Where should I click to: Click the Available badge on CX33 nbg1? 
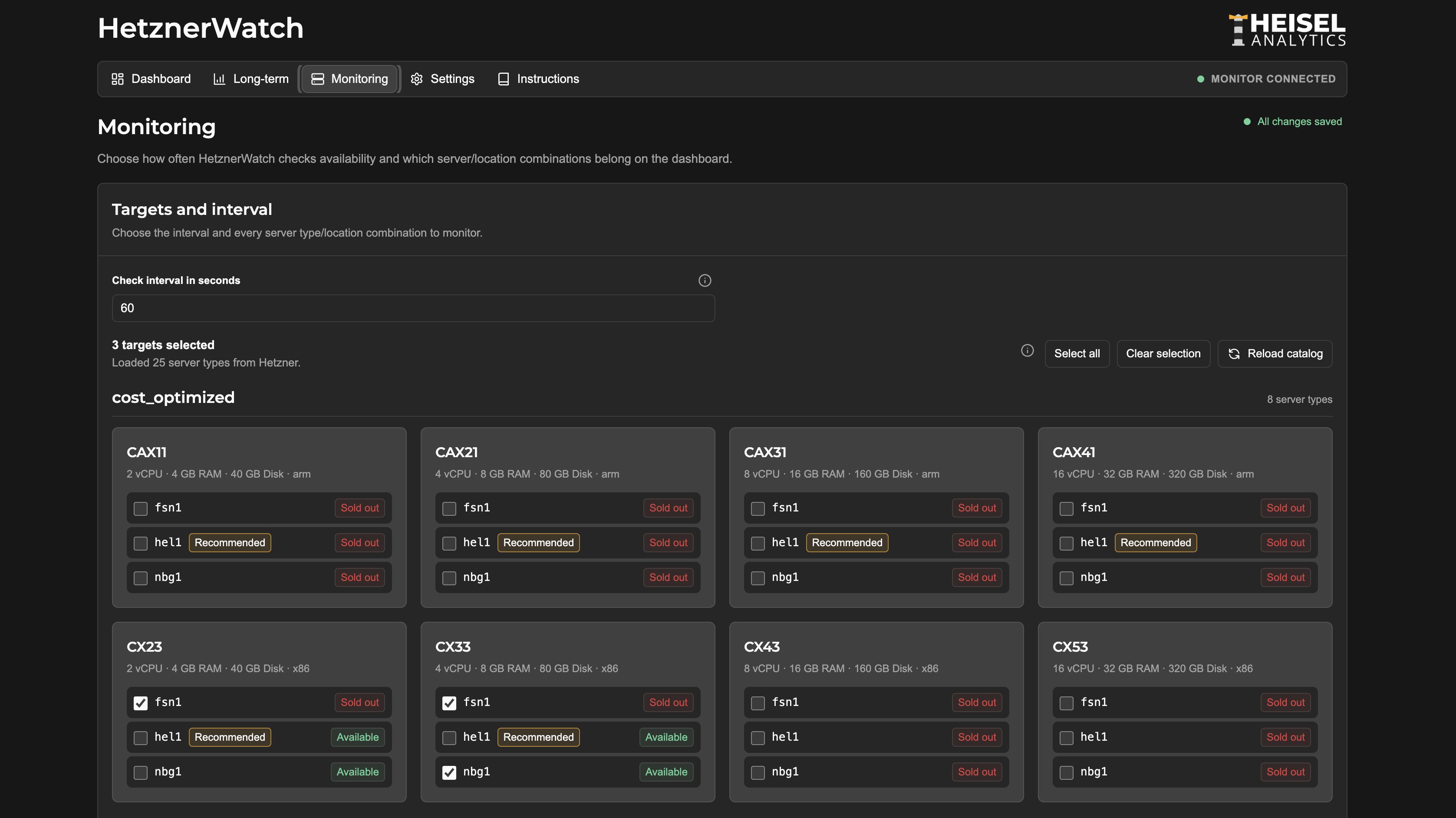click(x=666, y=772)
